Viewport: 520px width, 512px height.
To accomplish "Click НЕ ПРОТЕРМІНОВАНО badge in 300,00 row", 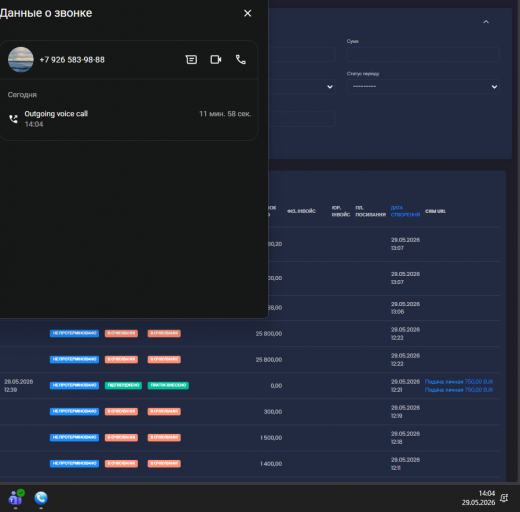I will (x=74, y=411).
